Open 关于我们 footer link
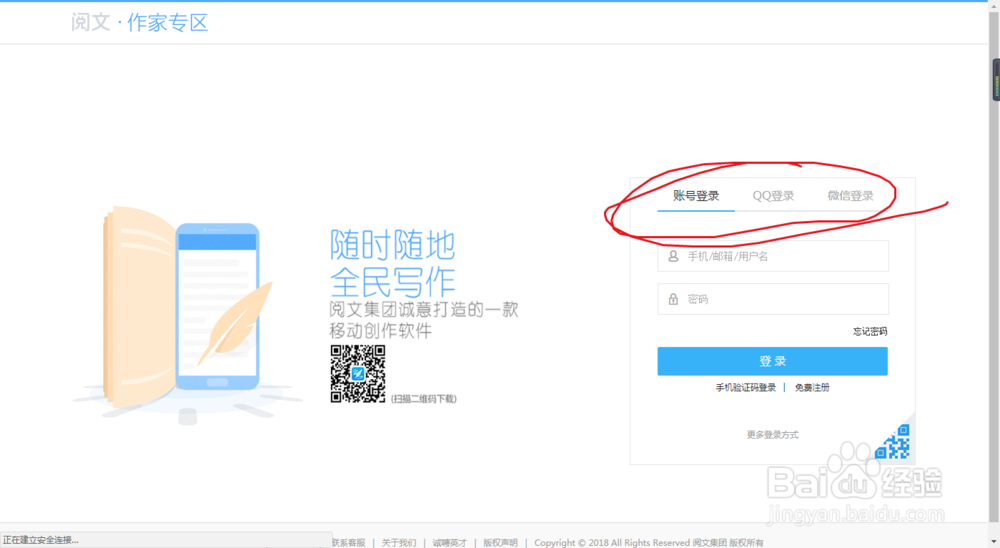Viewport: 1000px width, 548px height. (399, 543)
